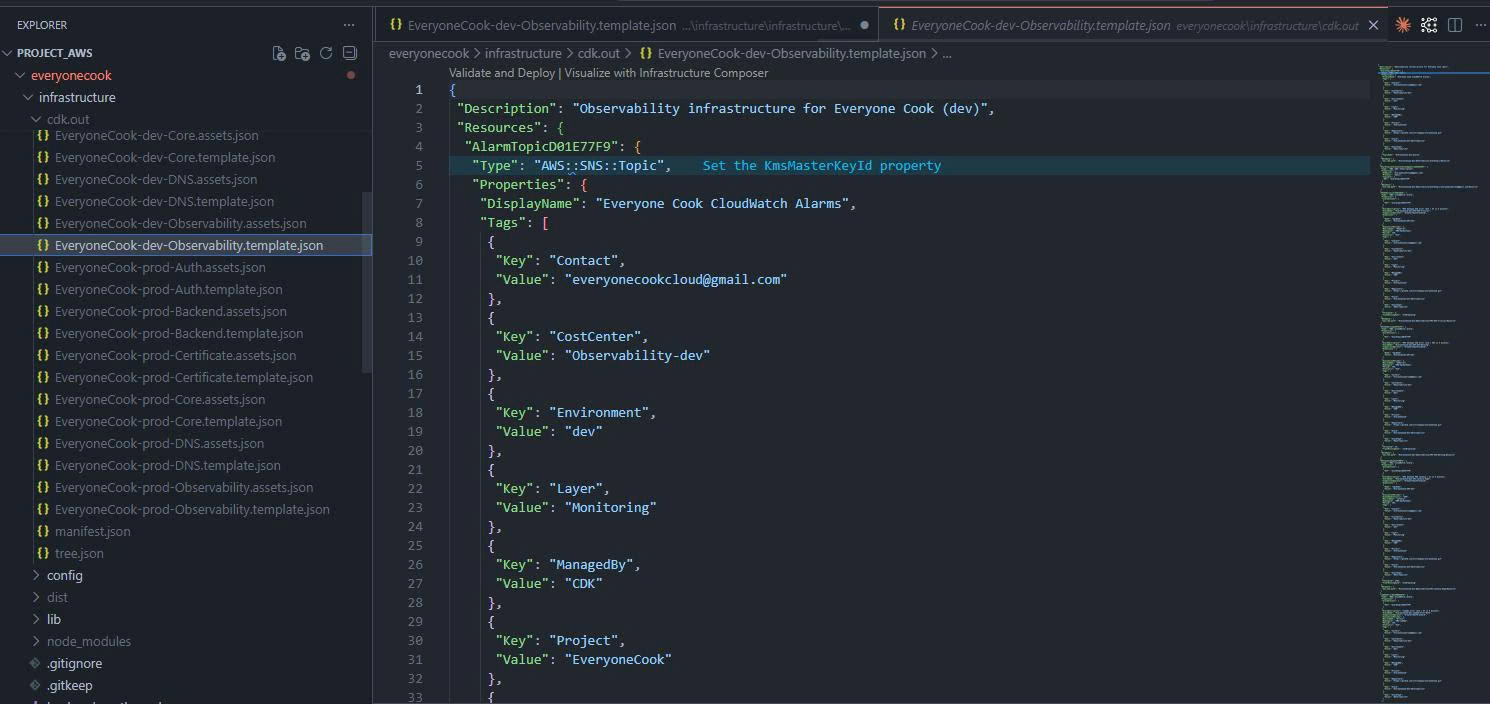This screenshot has height=704, width=1490.
Task: Open EveryoneCook-prod-Certificate.assets.json
Action: tap(175, 355)
